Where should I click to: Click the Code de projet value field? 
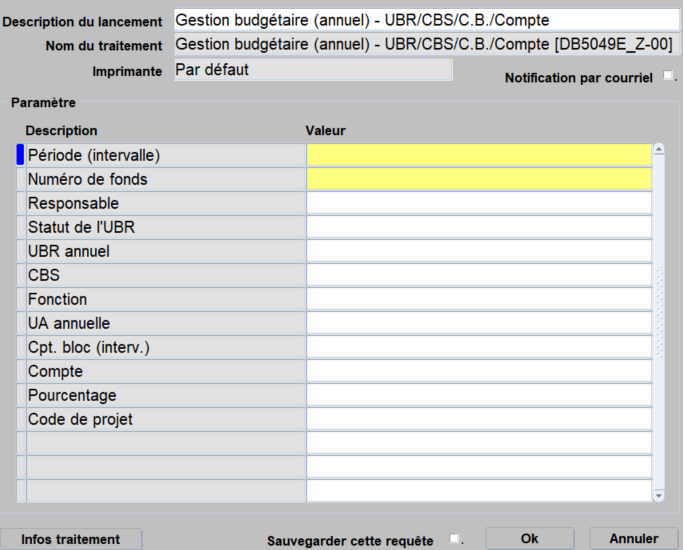pos(479,419)
